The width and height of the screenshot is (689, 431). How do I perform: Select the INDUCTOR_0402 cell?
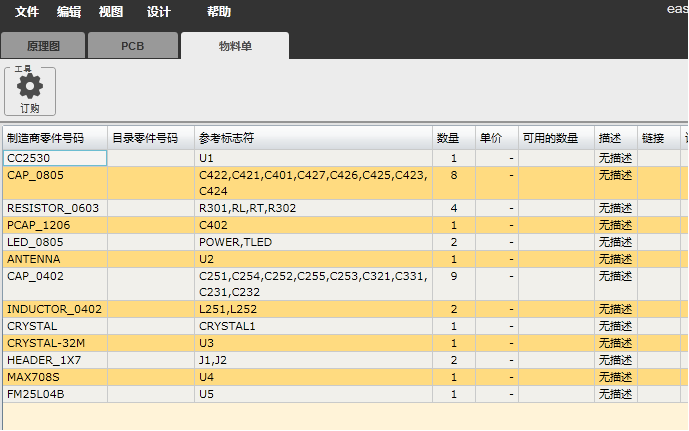pyautogui.click(x=55, y=309)
